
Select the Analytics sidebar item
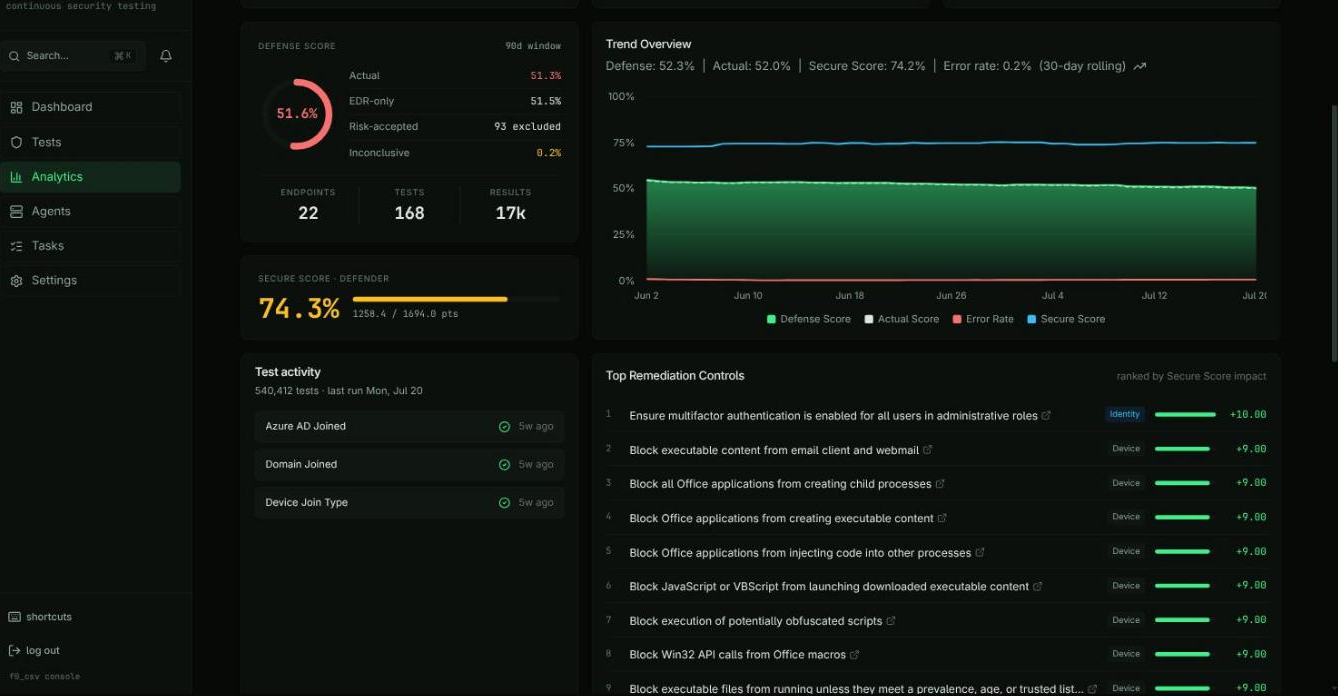[x=90, y=177]
